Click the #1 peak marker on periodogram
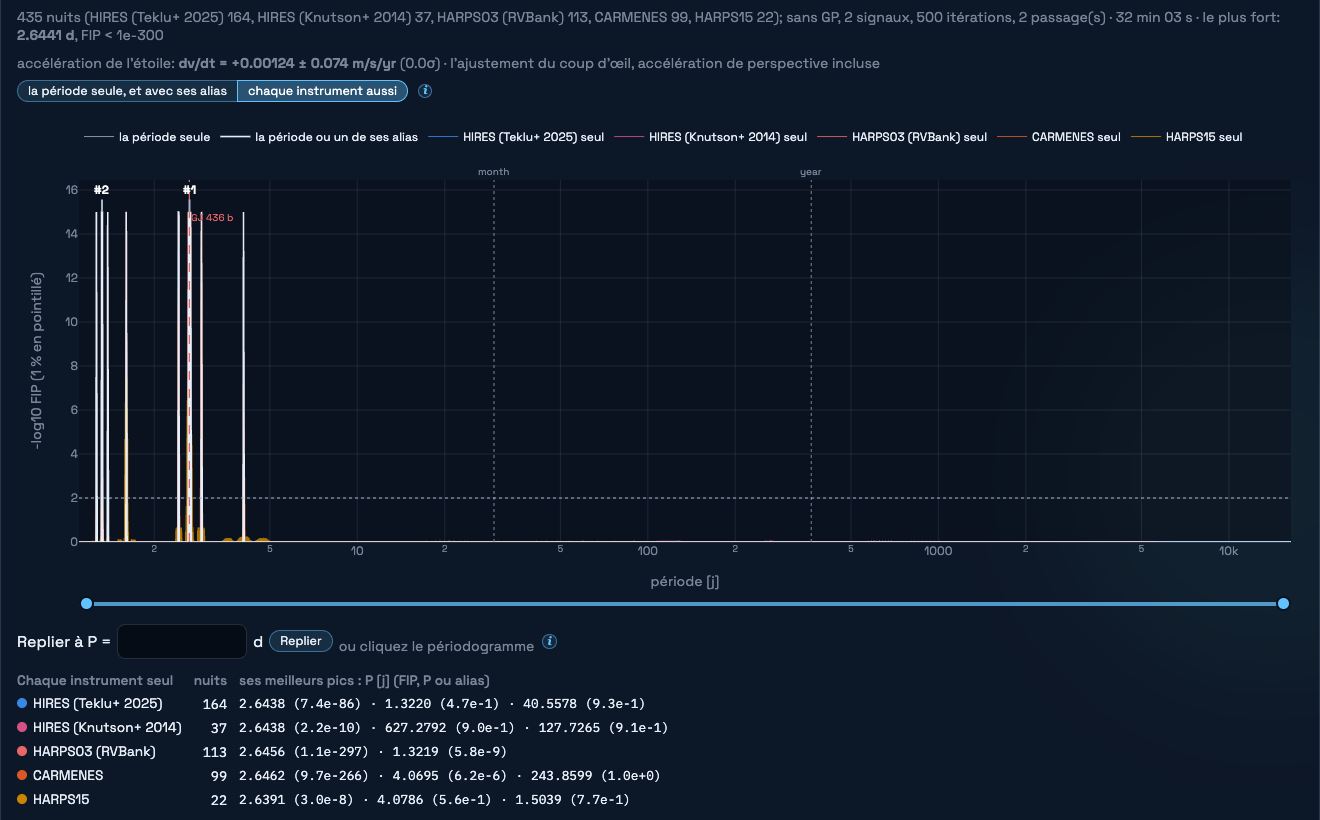The width and height of the screenshot is (1320, 820). tap(189, 190)
